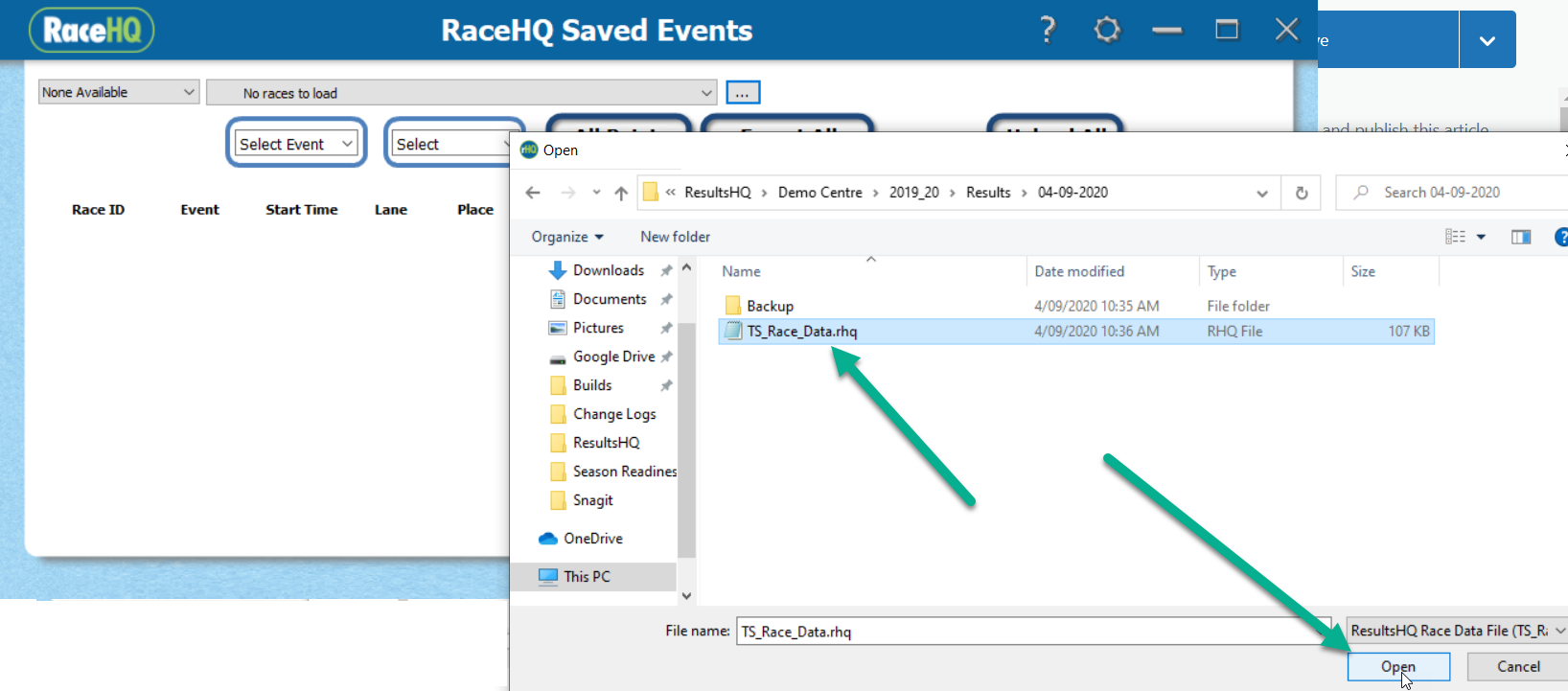Click 04-09-2020 in the path breadcrumb
1568x691 pixels.
coord(1072,193)
